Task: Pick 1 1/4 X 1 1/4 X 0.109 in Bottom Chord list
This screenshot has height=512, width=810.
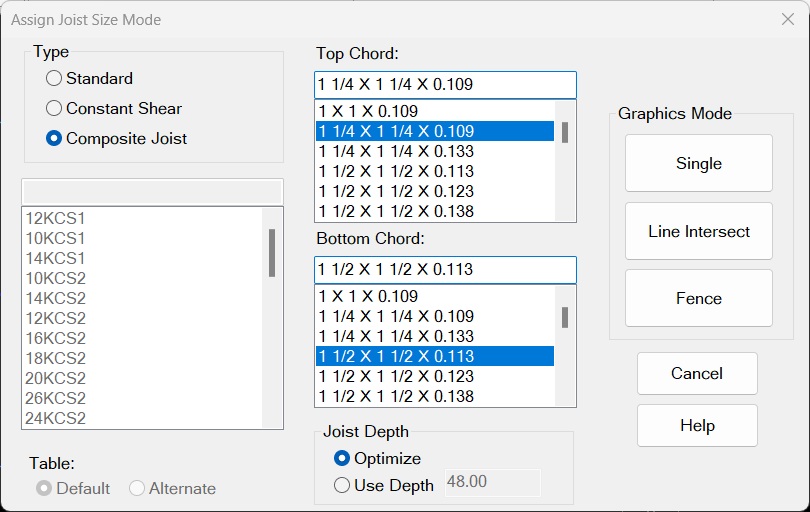Action: [x=435, y=316]
